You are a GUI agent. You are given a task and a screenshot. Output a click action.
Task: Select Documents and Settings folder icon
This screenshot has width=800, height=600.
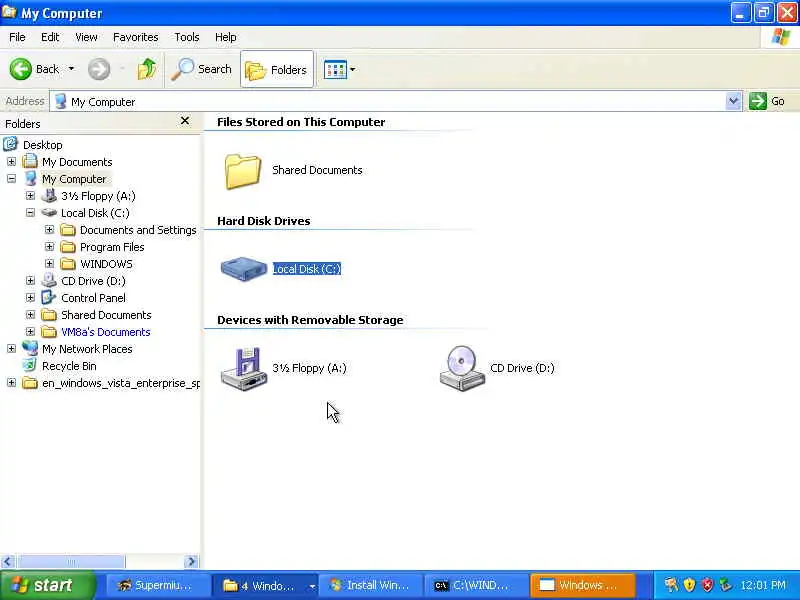tap(68, 230)
